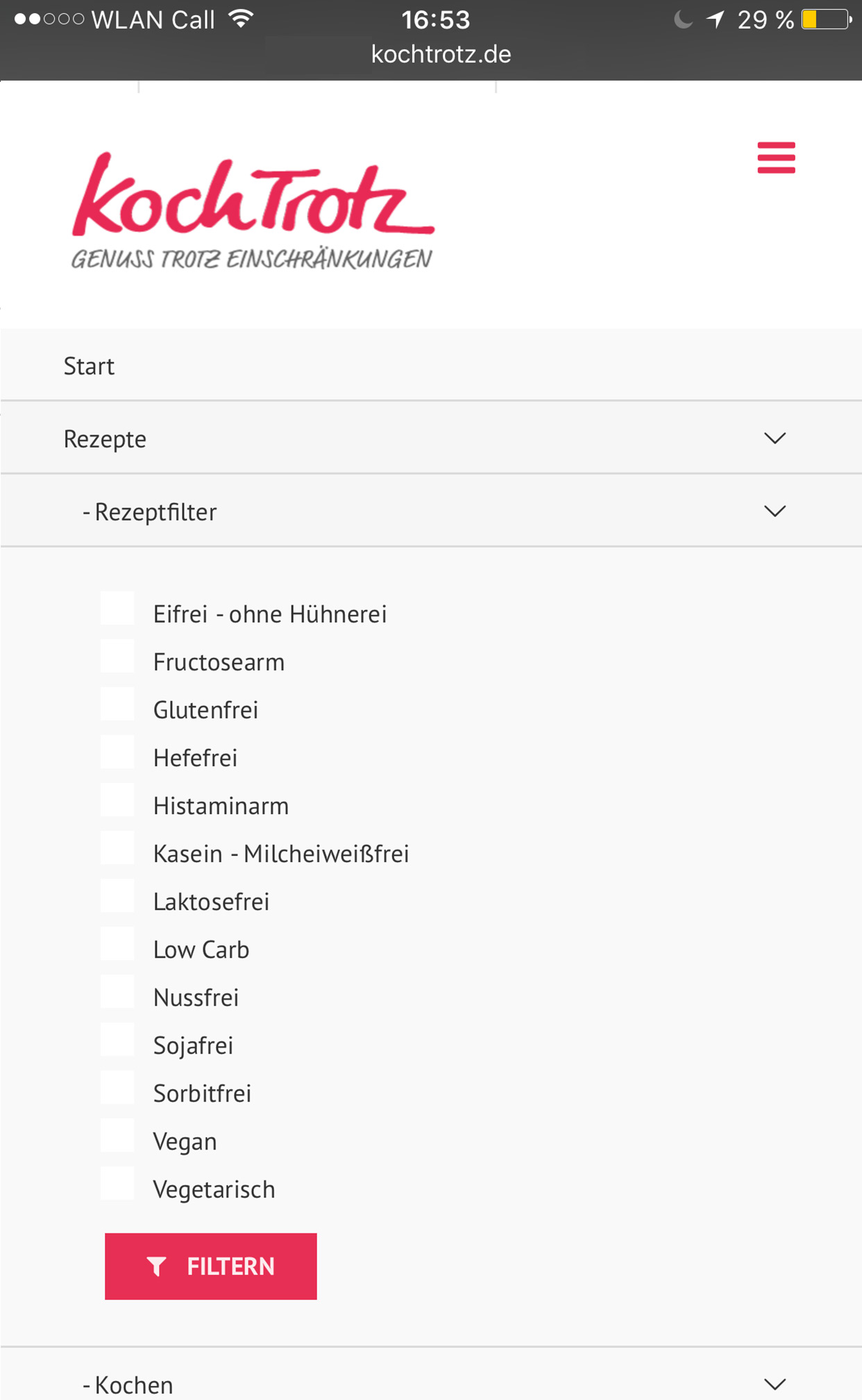Tick the Glutenfrei checkbox

click(117, 705)
